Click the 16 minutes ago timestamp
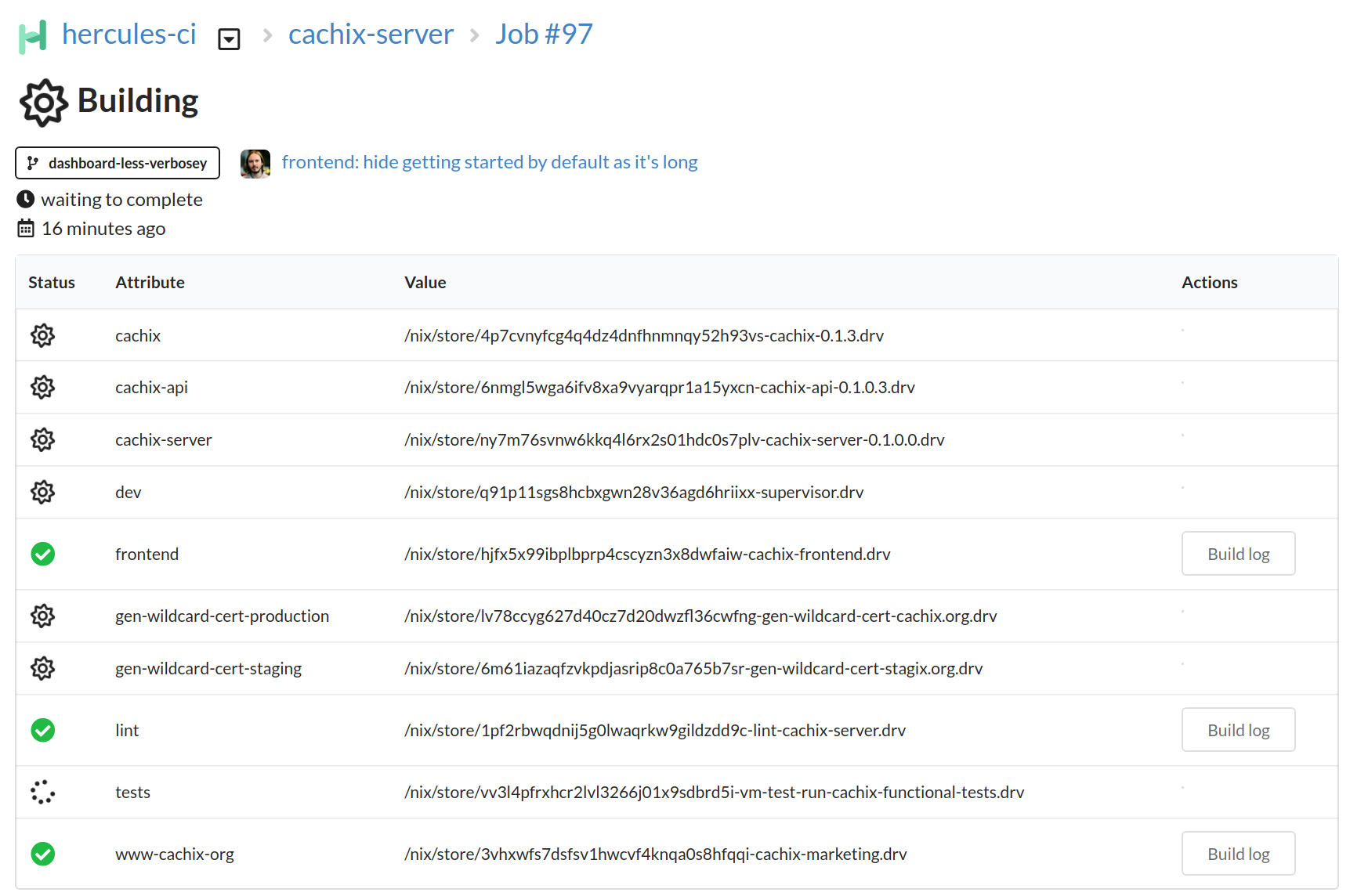Screen dimensions: 1350x896 pos(103,229)
